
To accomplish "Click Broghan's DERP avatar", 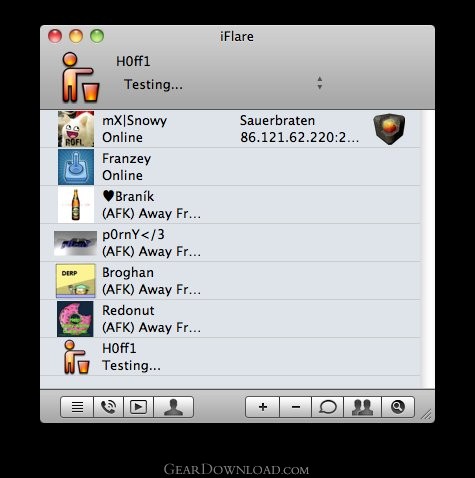I will 76,281.
